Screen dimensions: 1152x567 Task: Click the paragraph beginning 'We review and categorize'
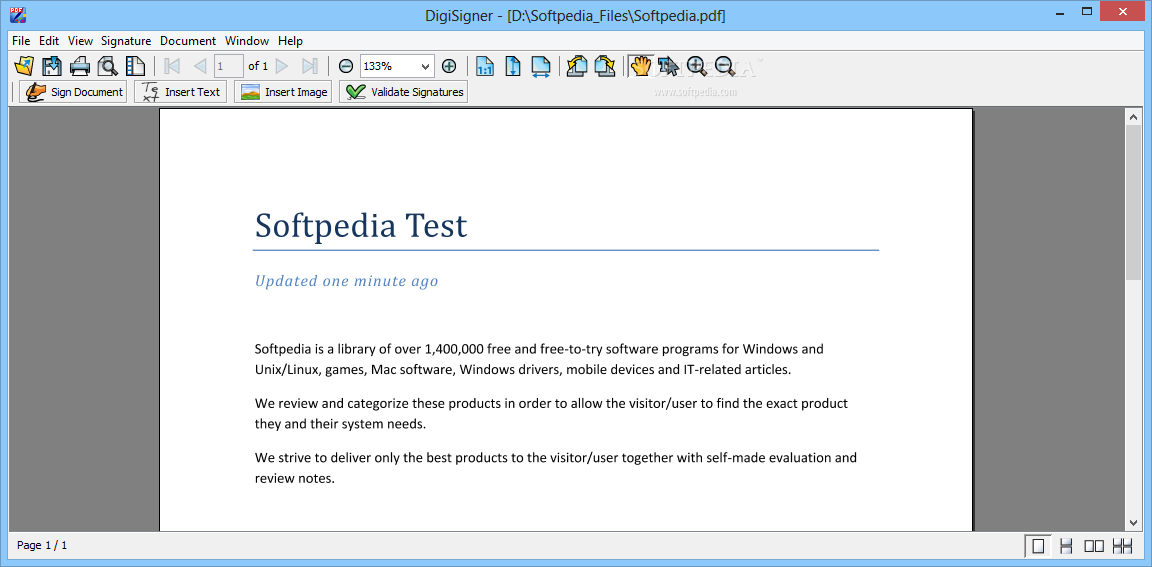tap(551, 413)
